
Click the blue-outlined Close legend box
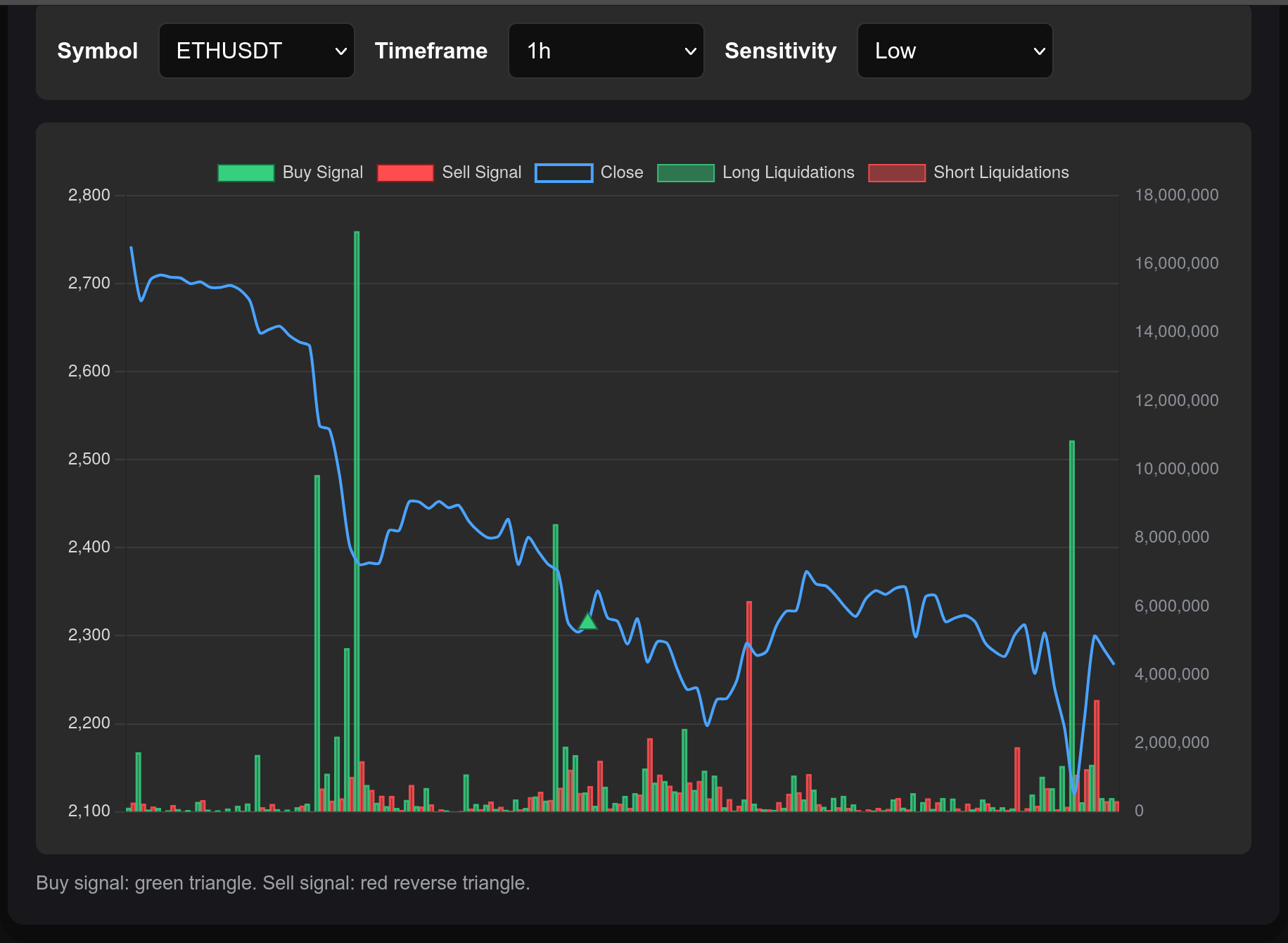(563, 173)
